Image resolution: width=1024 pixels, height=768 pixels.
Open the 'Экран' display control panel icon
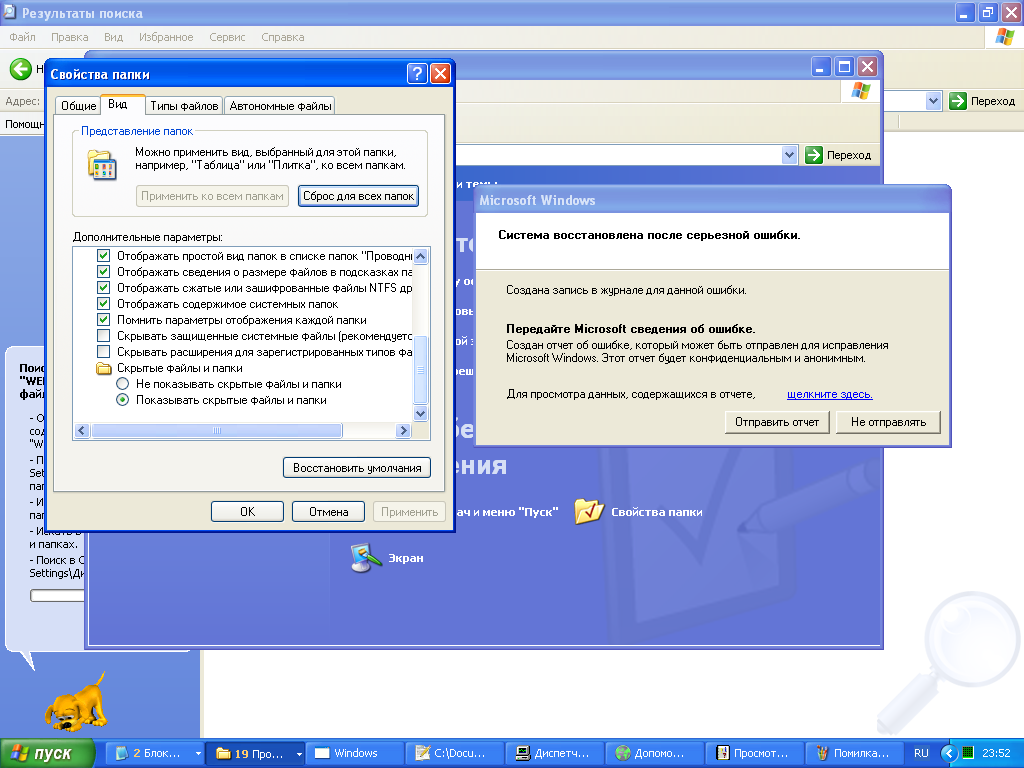click(x=366, y=558)
